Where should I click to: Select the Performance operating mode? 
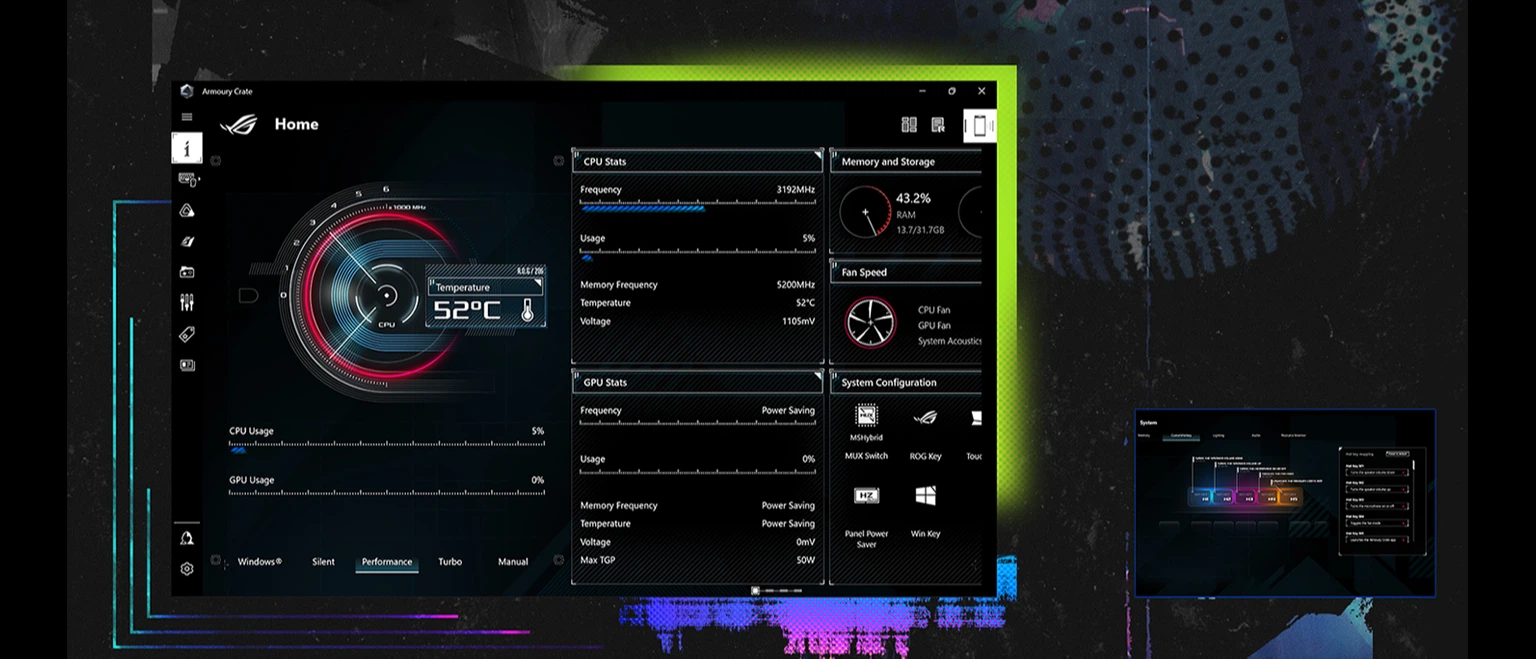387,562
